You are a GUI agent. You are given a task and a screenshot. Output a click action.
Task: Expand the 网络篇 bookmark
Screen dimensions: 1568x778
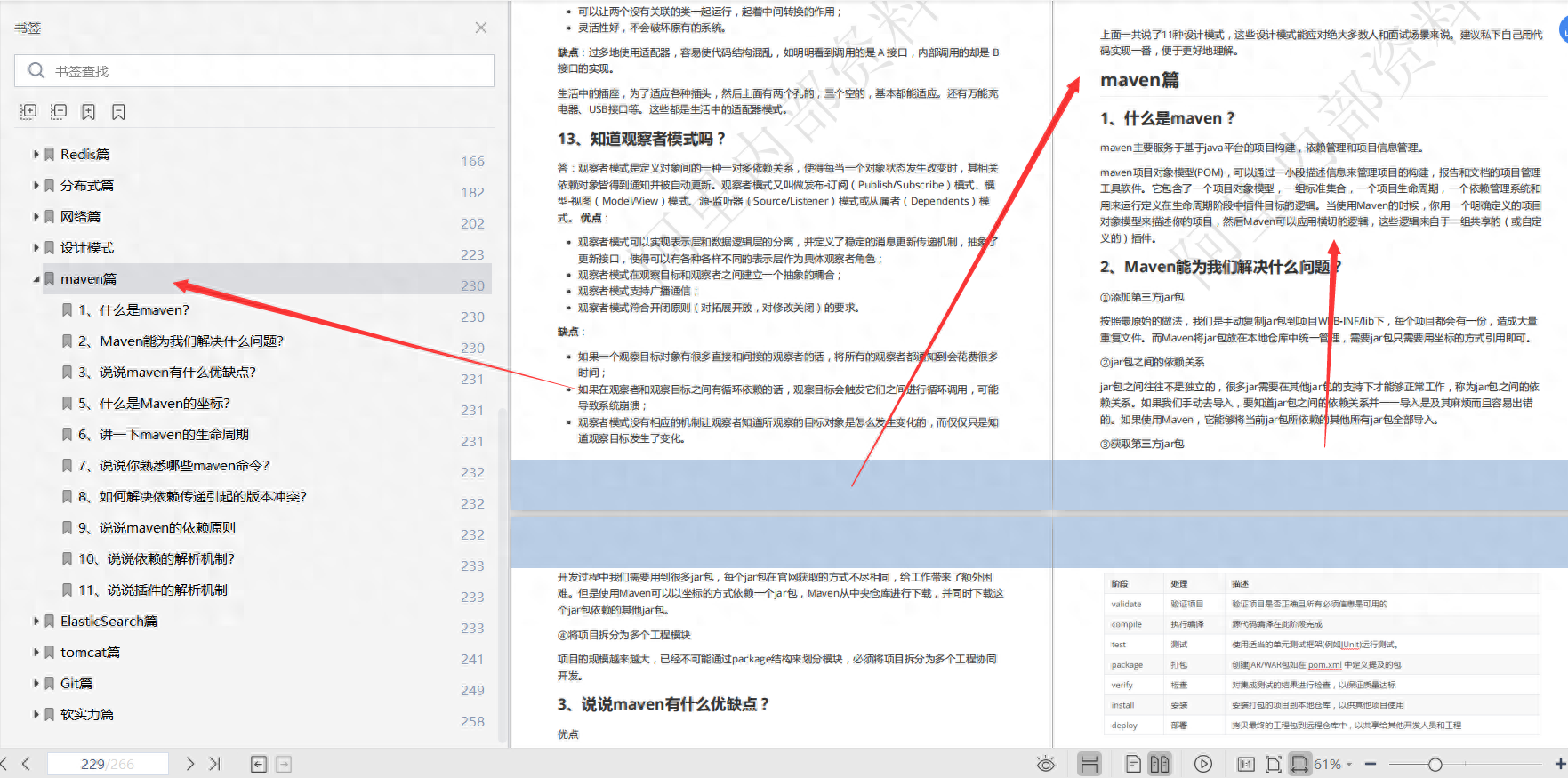coord(36,216)
